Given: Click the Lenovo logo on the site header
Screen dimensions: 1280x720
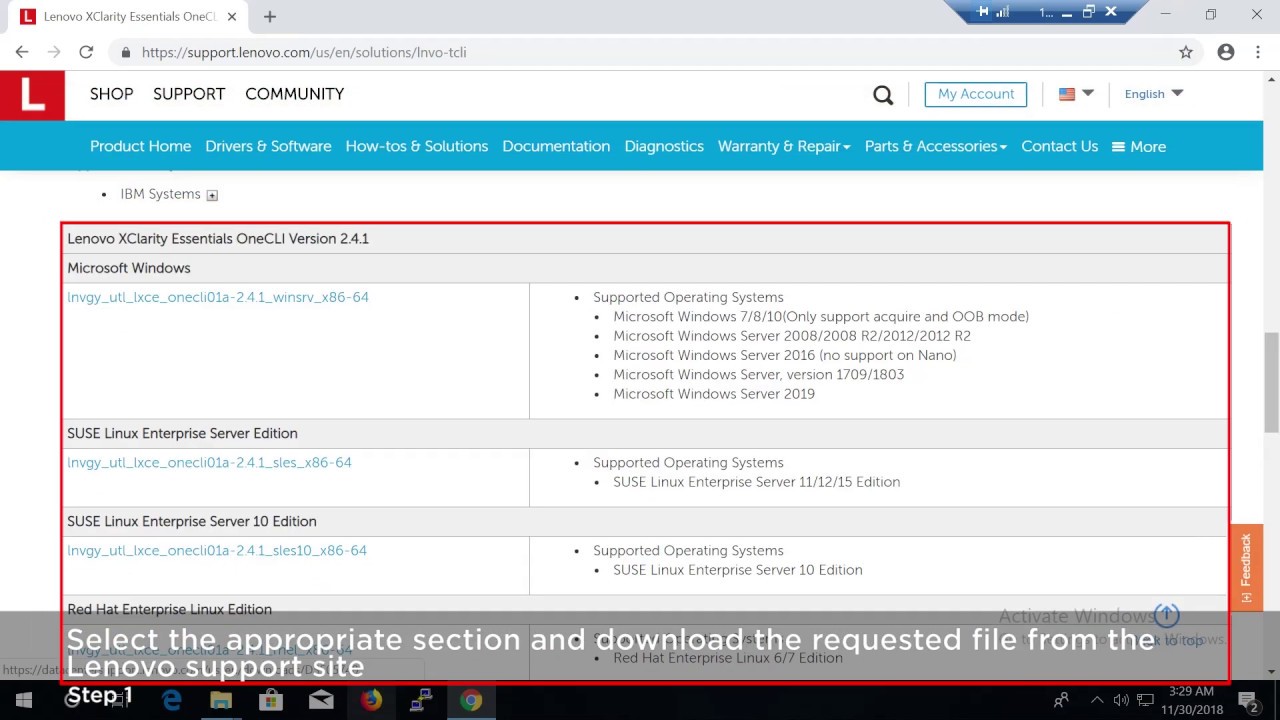Looking at the screenshot, I should click(32, 95).
